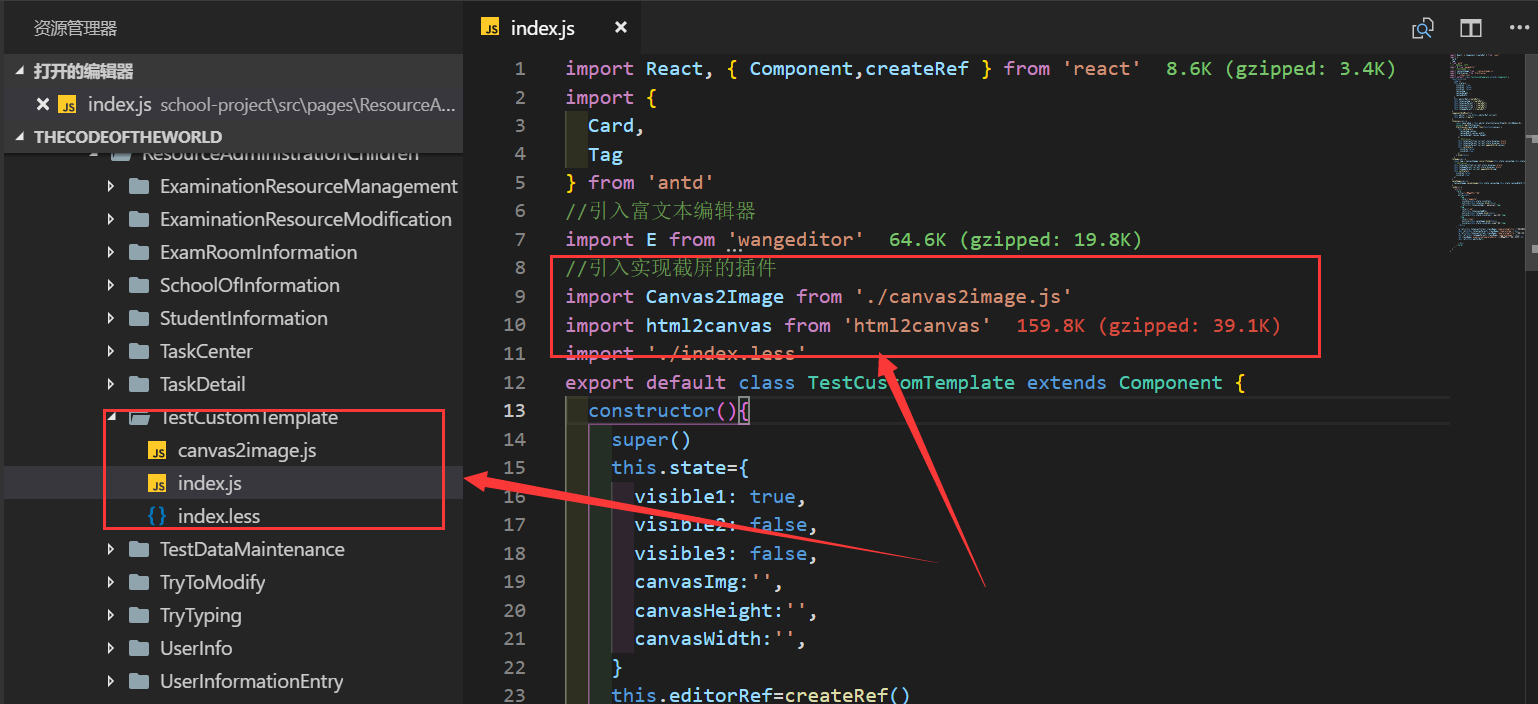Collapse the THECODEOFTHEWORLD section
This screenshot has height=704, width=1538.
click(x=20, y=137)
